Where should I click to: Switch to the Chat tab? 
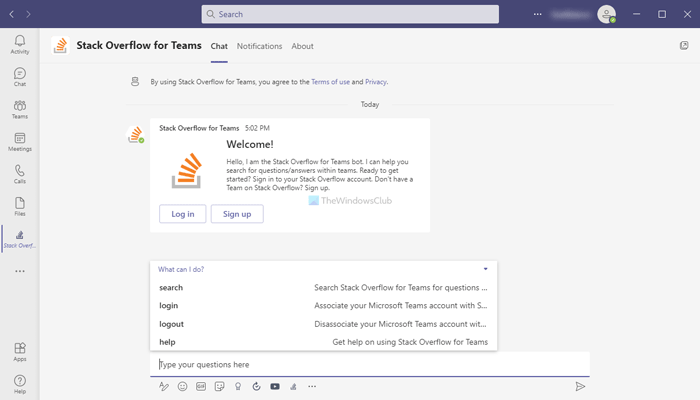tap(219, 46)
